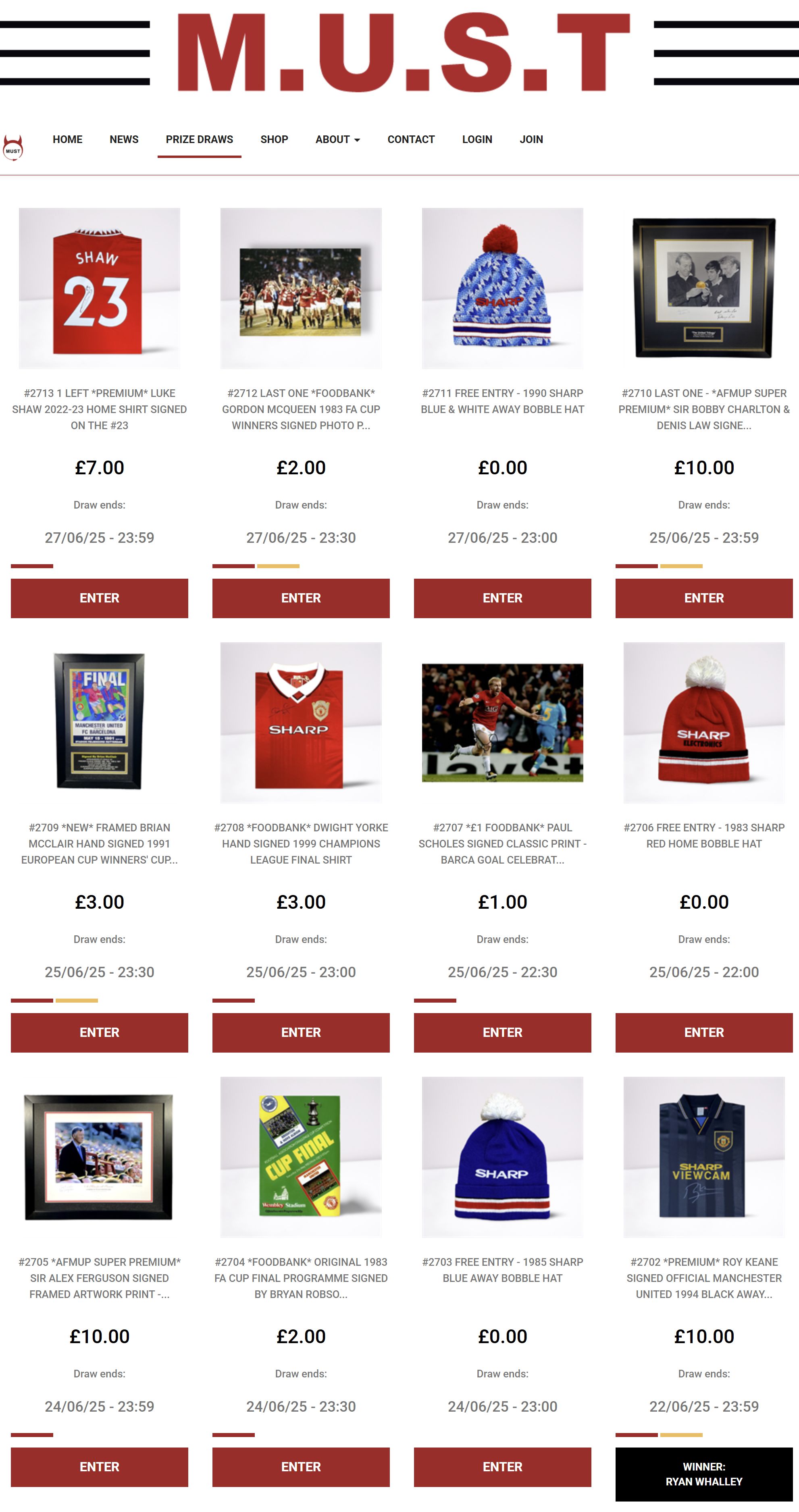The height and width of the screenshot is (1512, 799).
Task: View the Roy Keane black away shirt image
Action: tap(704, 1157)
